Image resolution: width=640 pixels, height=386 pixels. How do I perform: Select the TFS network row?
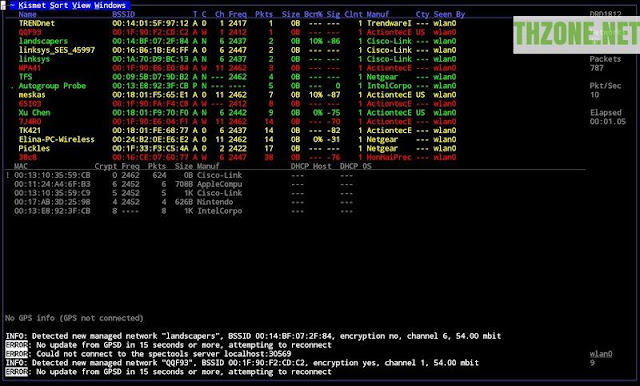pos(238,77)
